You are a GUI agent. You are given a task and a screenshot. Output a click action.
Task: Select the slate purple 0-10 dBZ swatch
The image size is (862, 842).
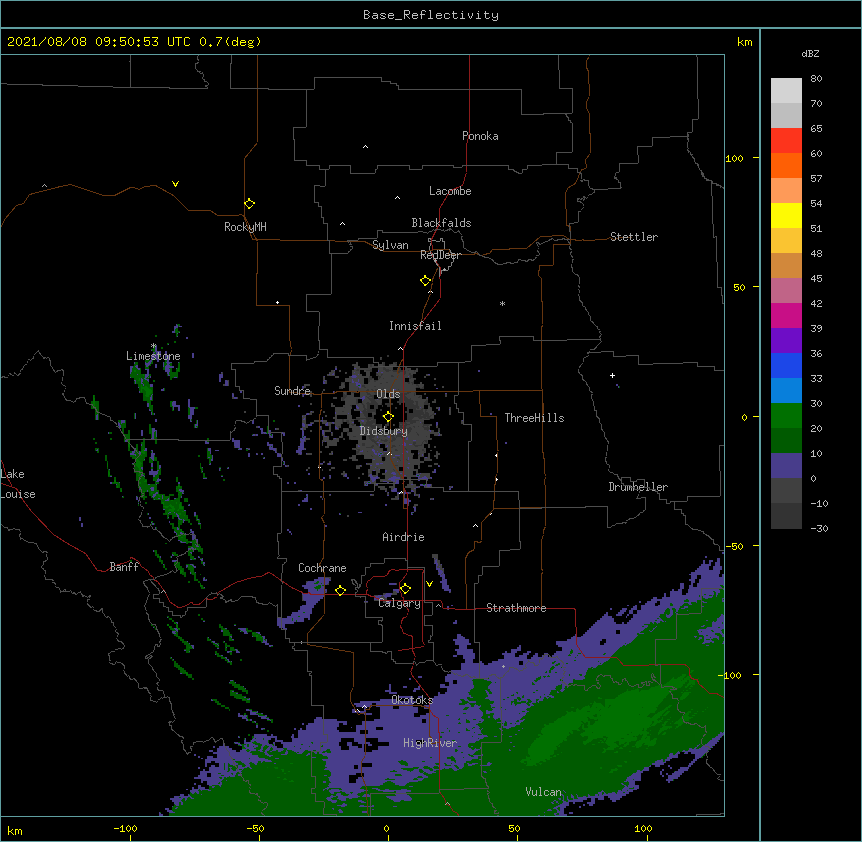coord(786,466)
